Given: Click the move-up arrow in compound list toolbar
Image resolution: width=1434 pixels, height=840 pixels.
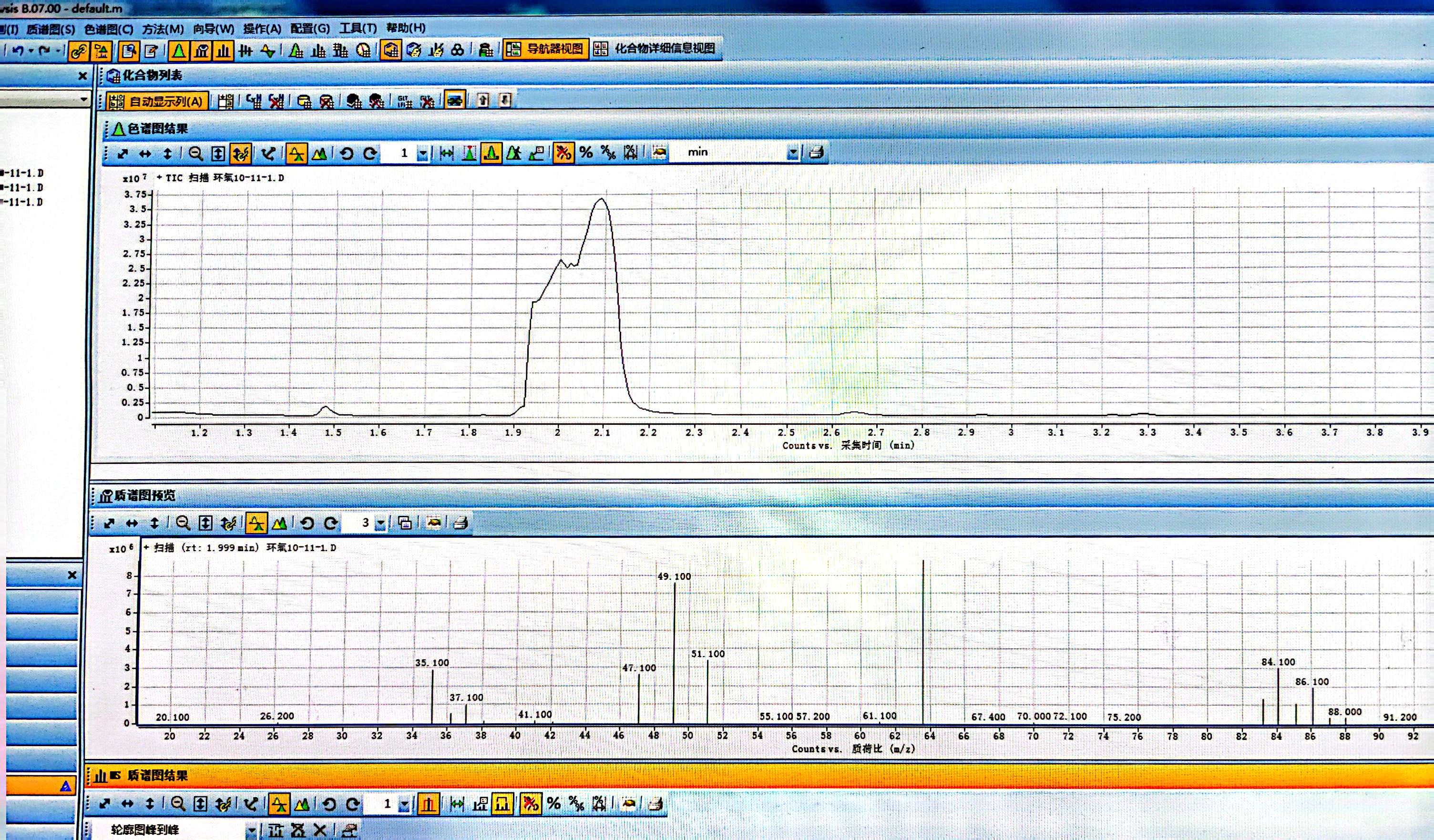Looking at the screenshot, I should (x=482, y=101).
